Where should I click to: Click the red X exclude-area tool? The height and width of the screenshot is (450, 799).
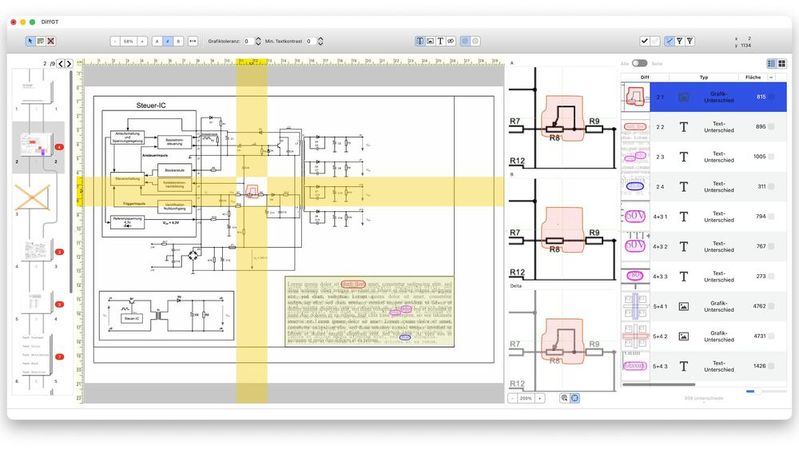pos(51,41)
